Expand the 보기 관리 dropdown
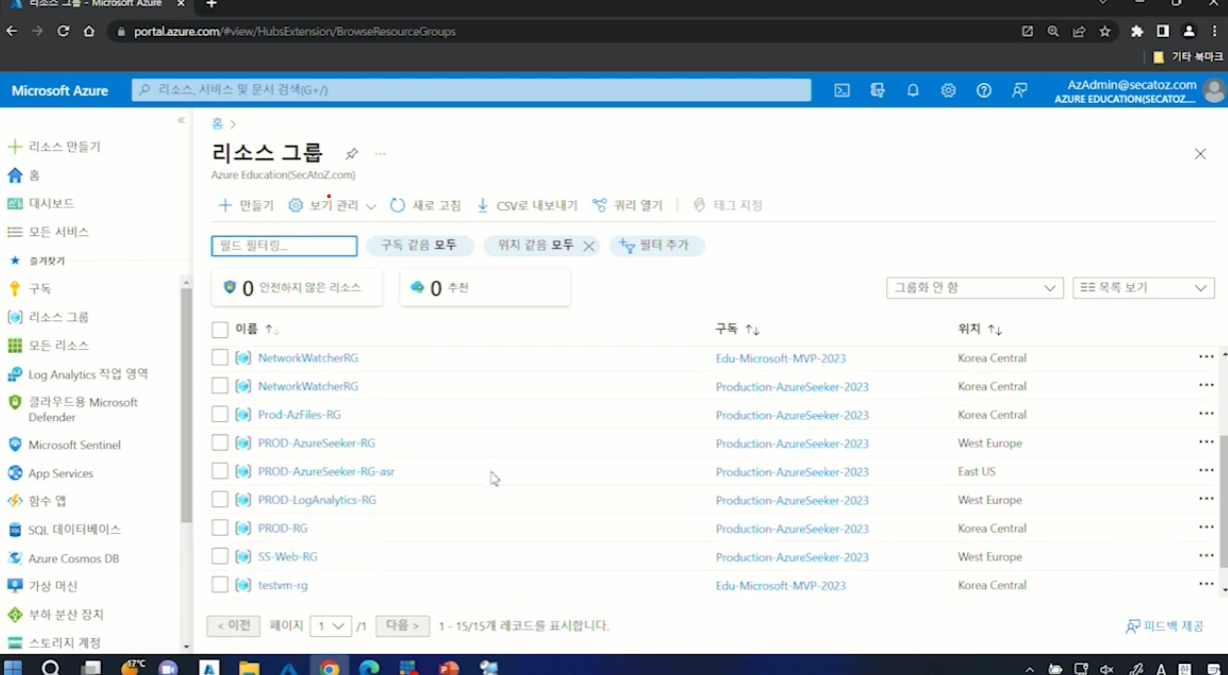The width and height of the screenshot is (1228, 675). pyautogui.click(x=332, y=206)
